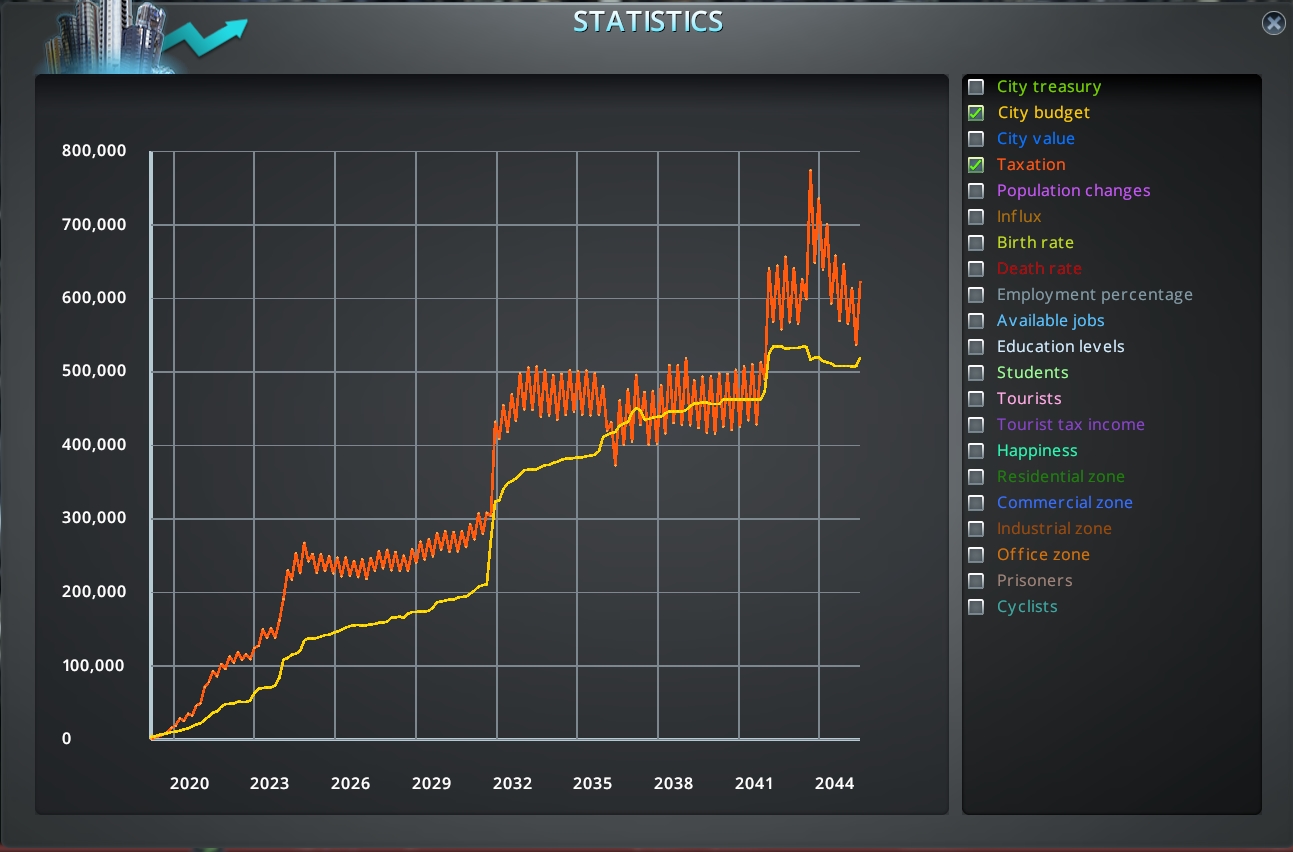Enable the Birth rate checkbox
1293x852 pixels.
click(x=976, y=243)
